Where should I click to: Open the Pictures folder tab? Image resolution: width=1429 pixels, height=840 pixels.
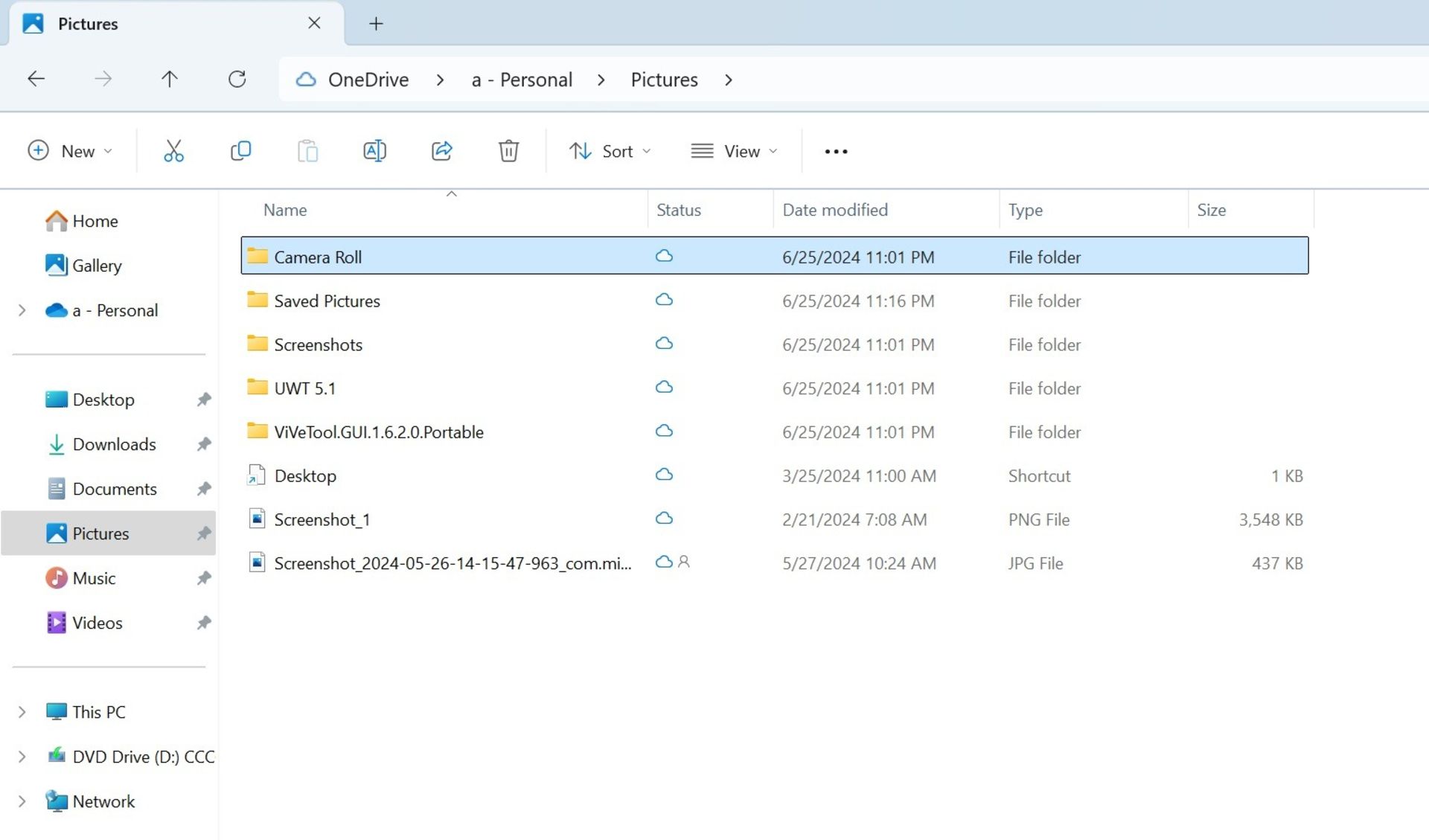click(88, 22)
